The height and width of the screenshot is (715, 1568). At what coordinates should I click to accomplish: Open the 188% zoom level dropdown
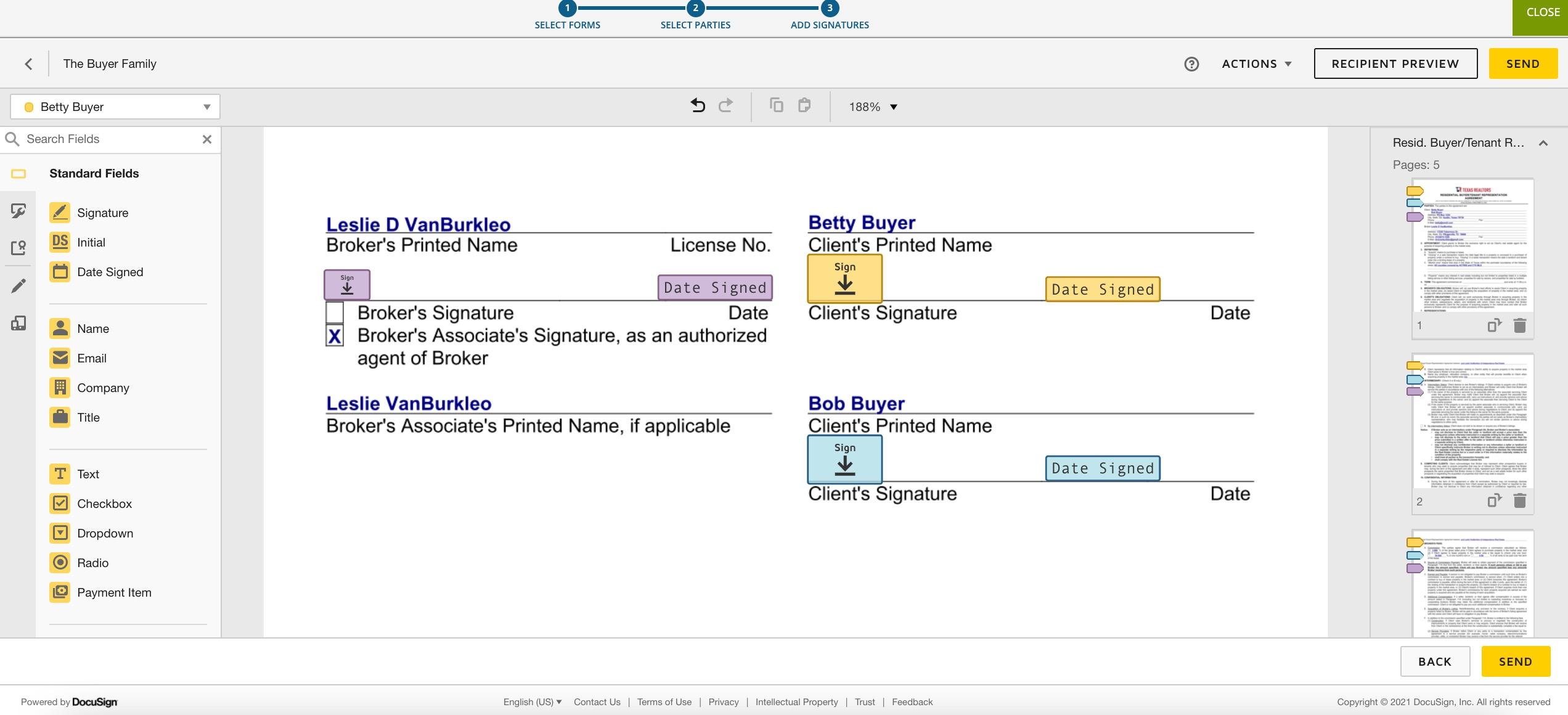[x=872, y=107]
